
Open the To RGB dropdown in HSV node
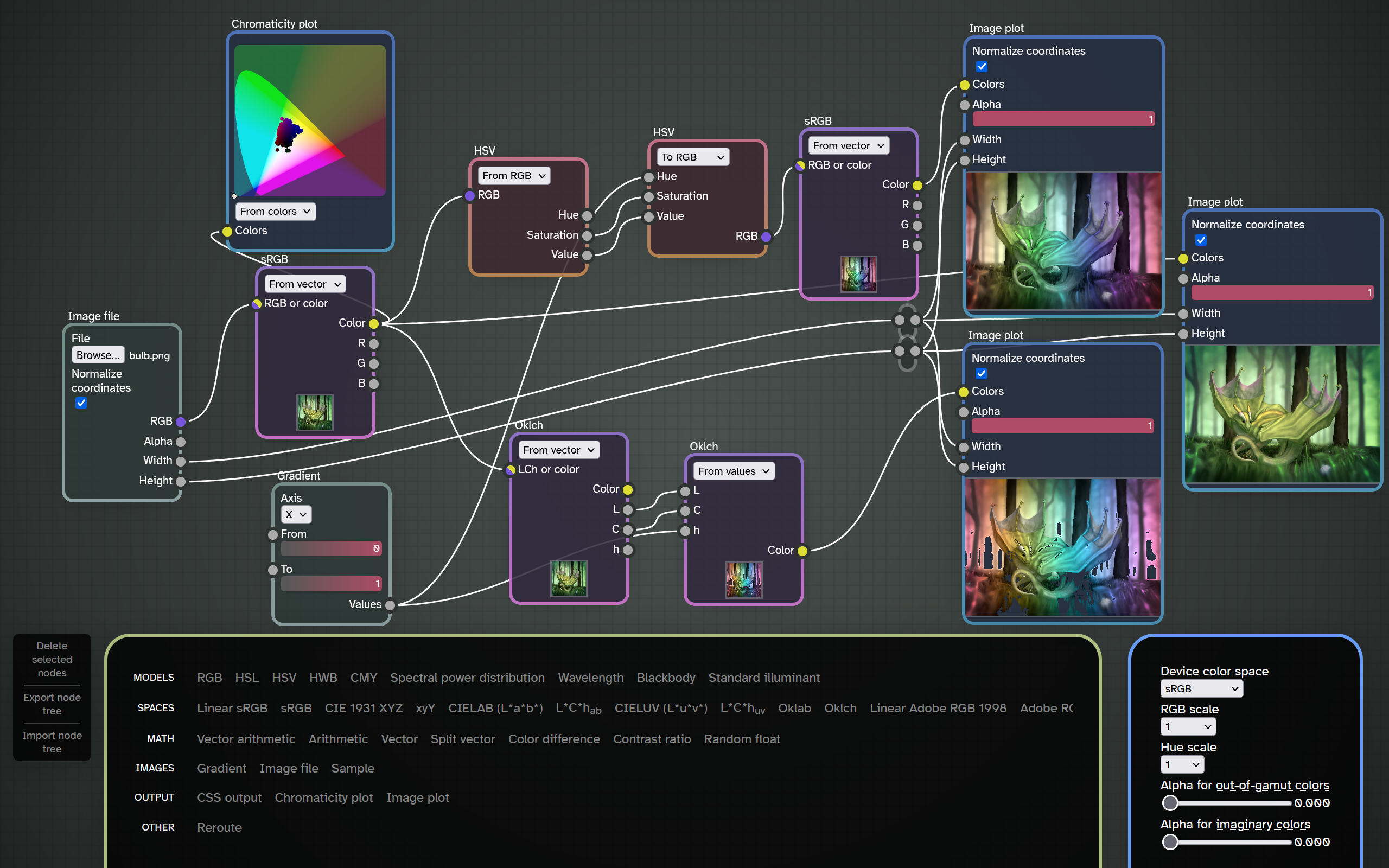pyautogui.click(x=693, y=157)
